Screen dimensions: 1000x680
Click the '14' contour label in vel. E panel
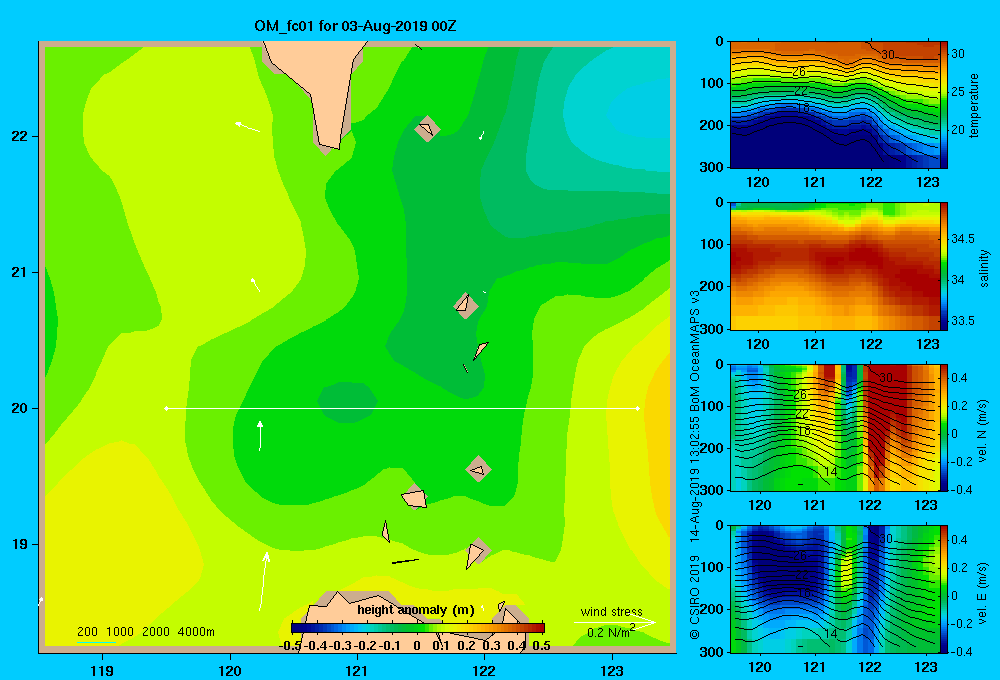pos(830,634)
